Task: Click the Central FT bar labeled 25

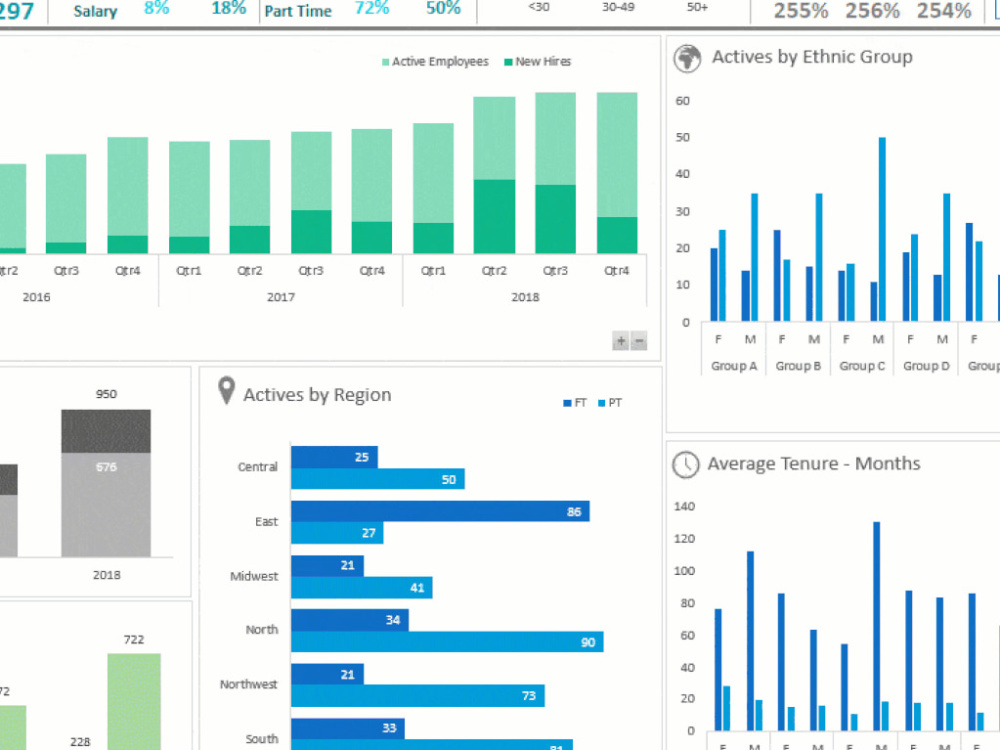Action: [x=334, y=457]
